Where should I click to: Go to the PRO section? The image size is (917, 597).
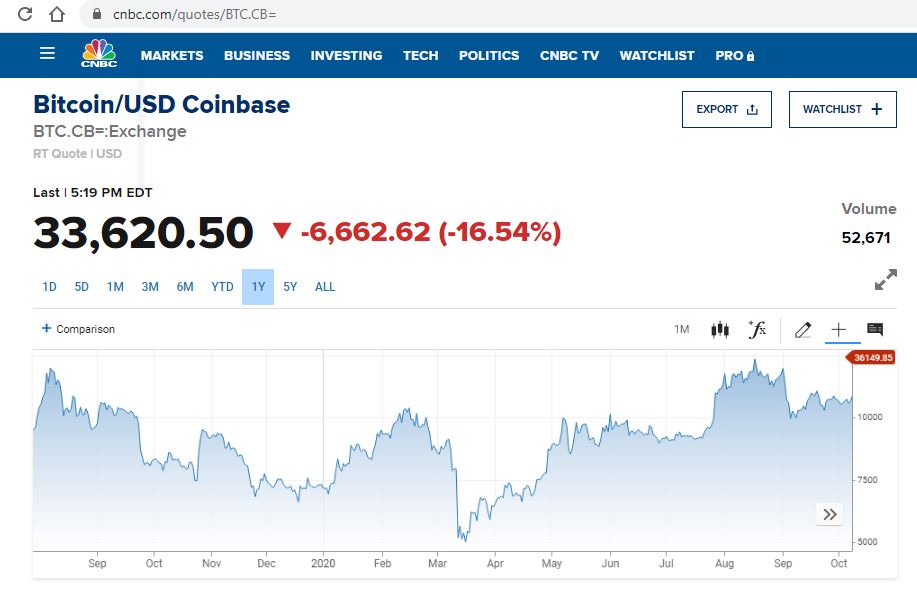(x=734, y=56)
